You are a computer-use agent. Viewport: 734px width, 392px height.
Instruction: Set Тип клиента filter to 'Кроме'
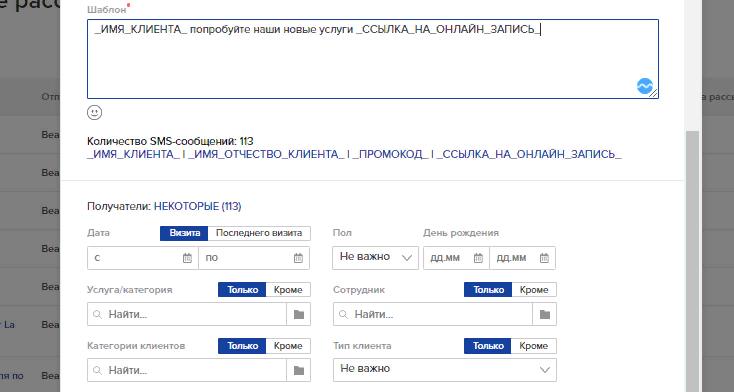[534, 346]
